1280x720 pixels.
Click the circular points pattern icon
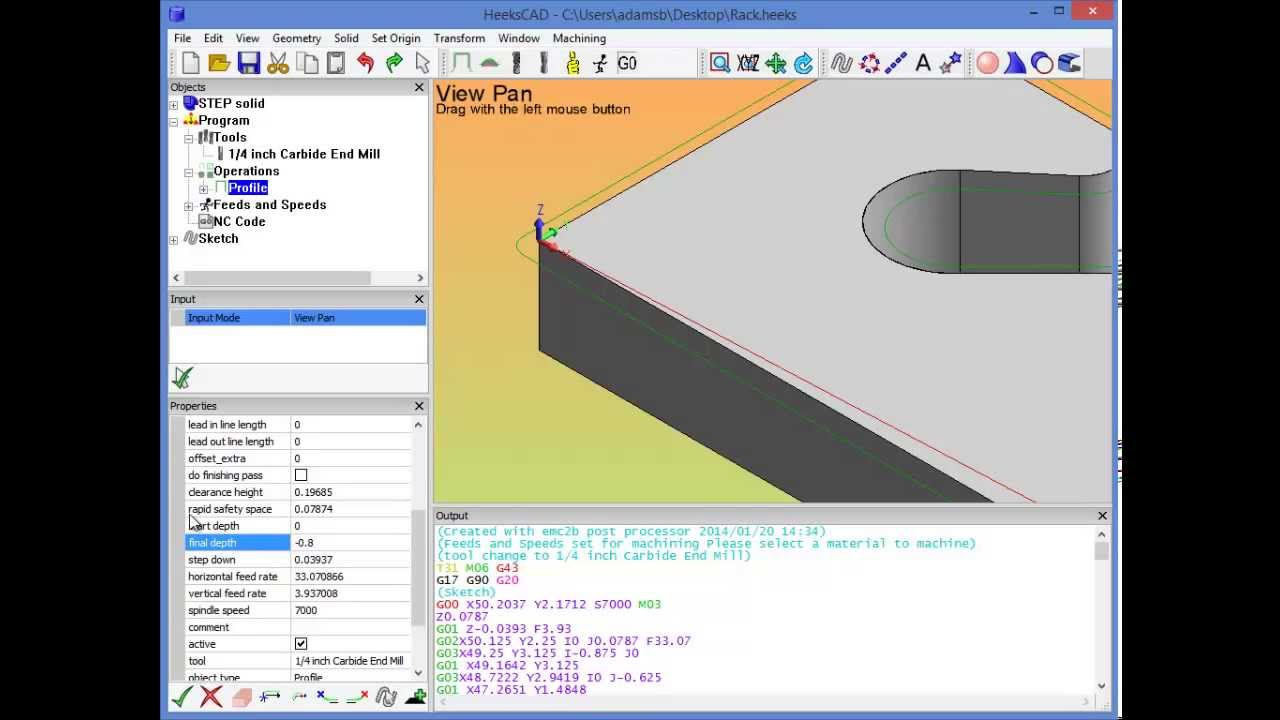(x=869, y=64)
